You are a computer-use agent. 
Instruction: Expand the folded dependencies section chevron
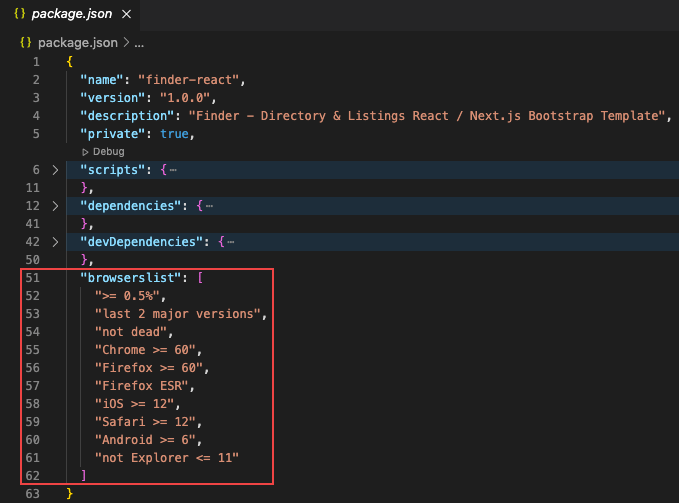coord(55,206)
